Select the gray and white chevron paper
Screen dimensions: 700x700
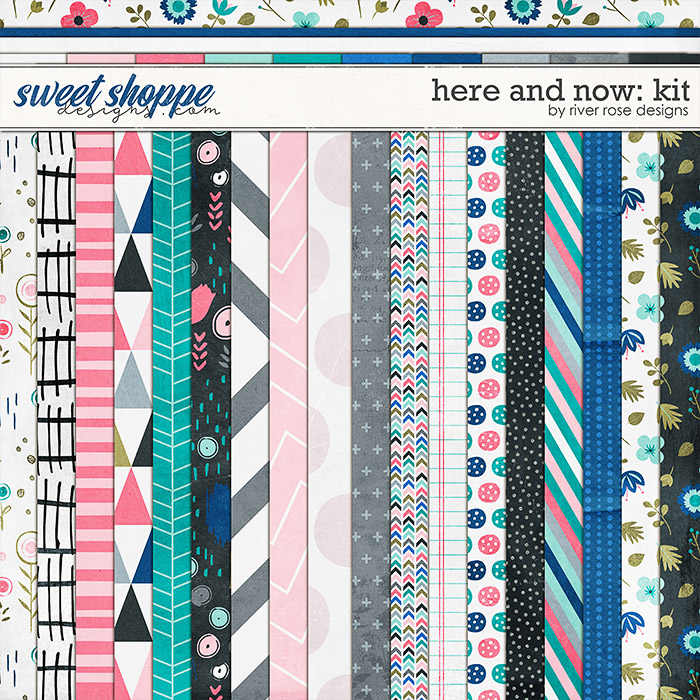pyautogui.click(x=250, y=416)
